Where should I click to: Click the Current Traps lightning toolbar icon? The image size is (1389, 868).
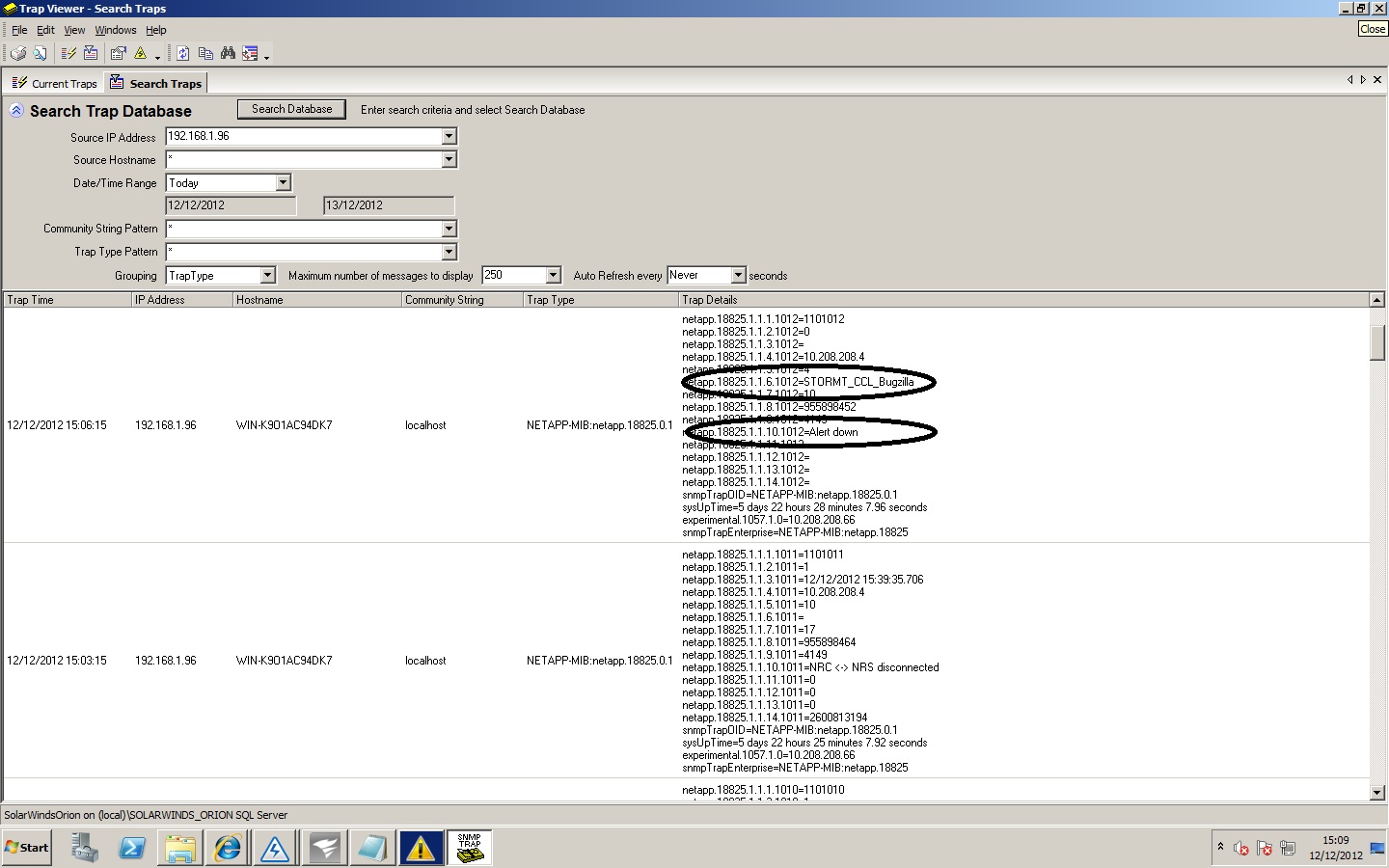(68, 53)
